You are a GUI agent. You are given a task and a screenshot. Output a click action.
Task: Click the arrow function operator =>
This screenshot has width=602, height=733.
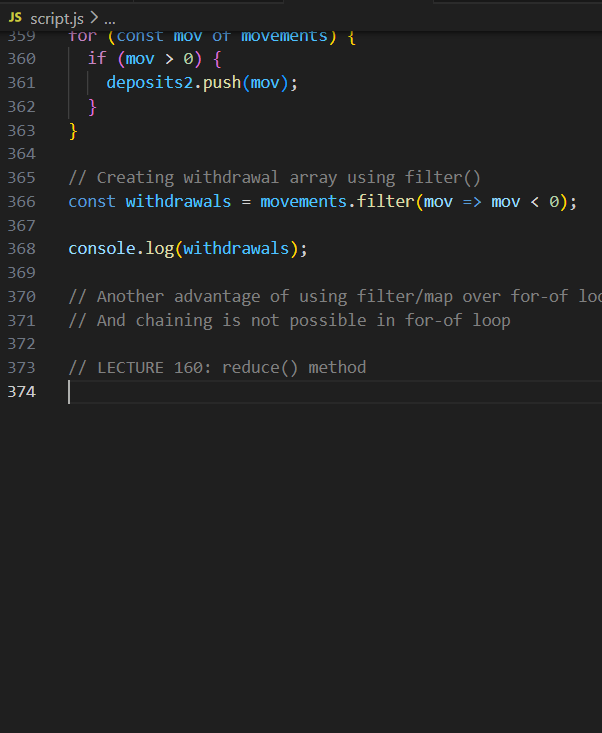tap(472, 201)
